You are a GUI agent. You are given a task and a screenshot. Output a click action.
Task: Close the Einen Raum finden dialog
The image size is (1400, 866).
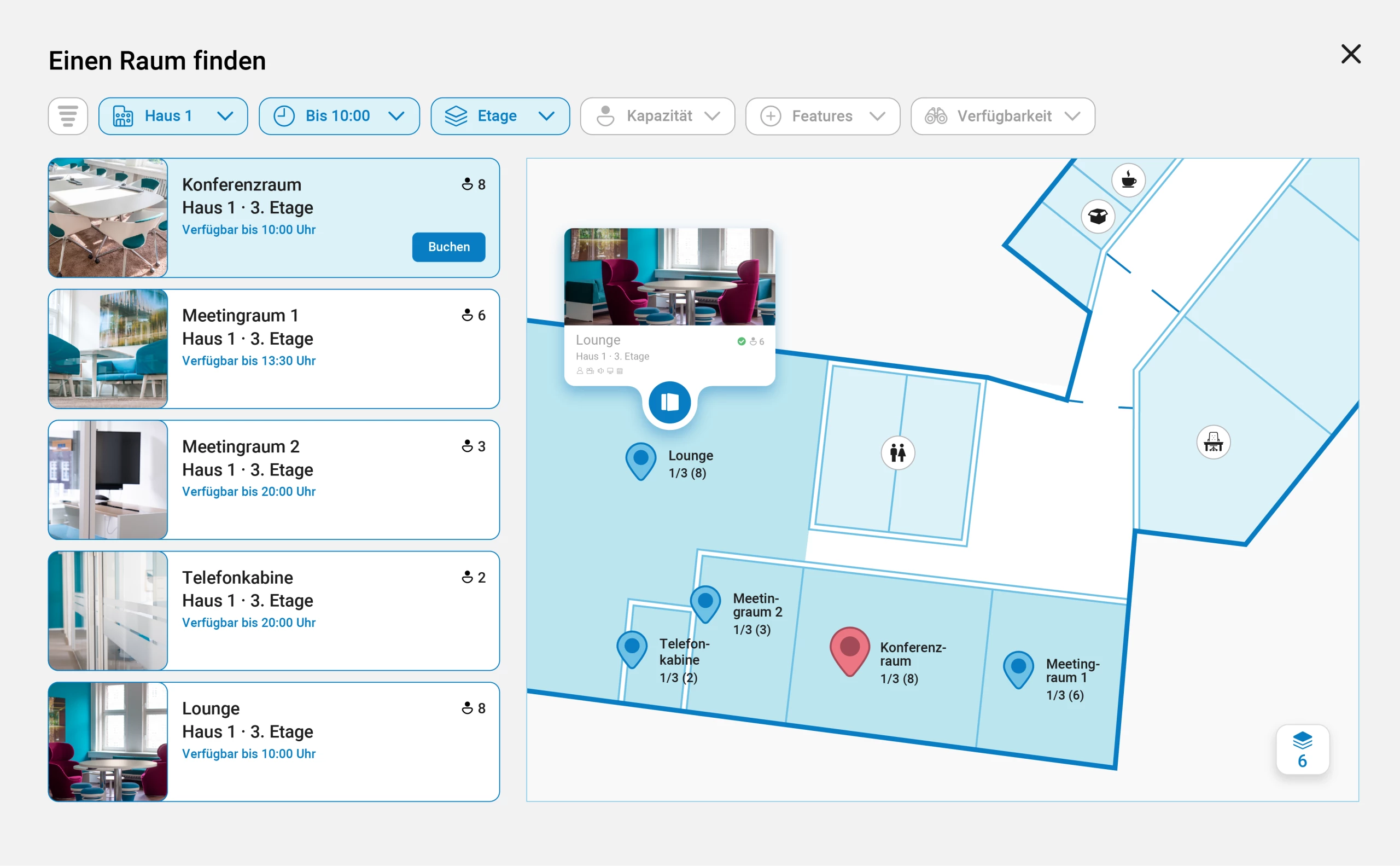click(1350, 54)
